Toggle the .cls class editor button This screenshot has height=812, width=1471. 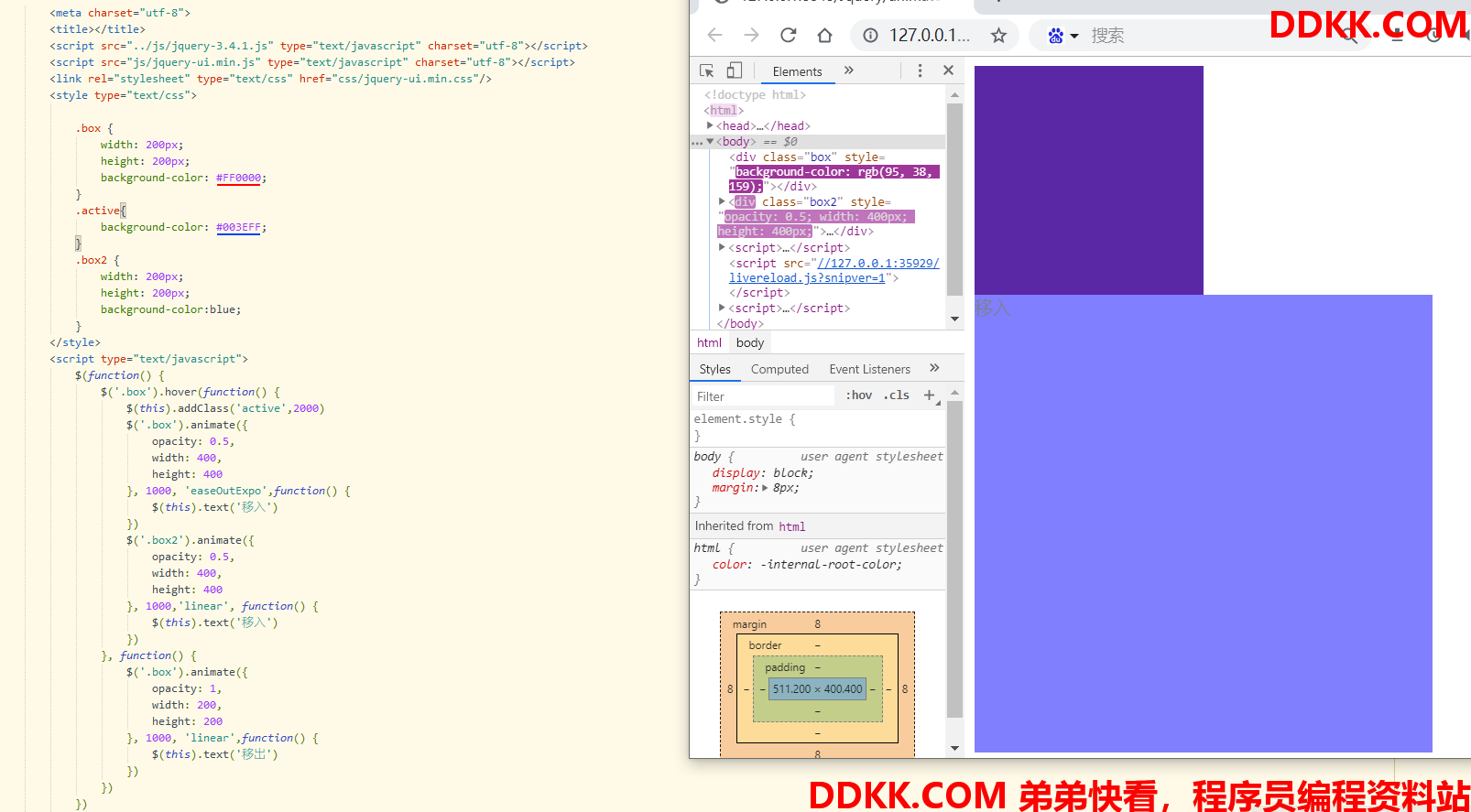[897, 395]
